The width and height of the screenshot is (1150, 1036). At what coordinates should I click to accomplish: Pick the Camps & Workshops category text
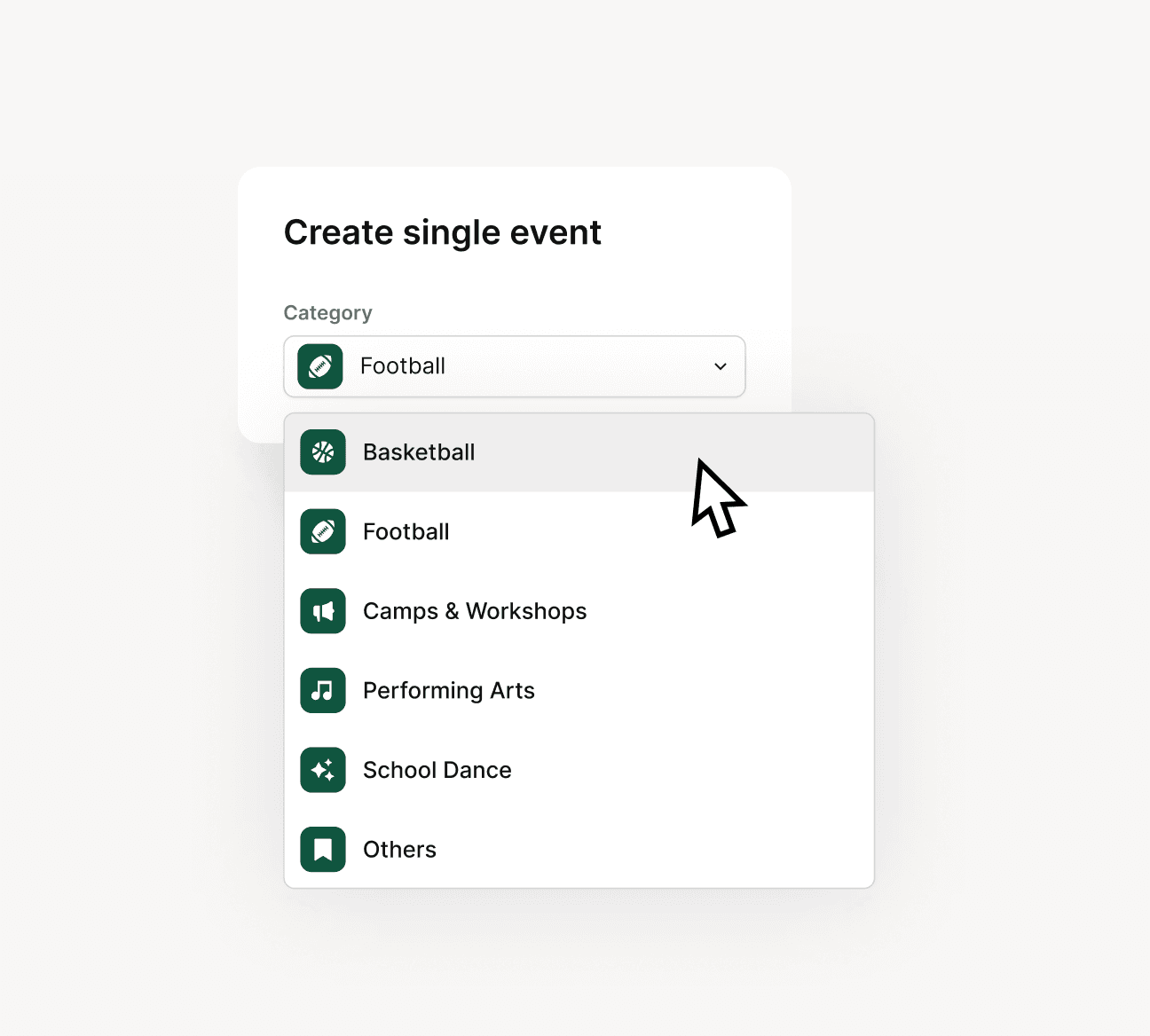tap(475, 611)
